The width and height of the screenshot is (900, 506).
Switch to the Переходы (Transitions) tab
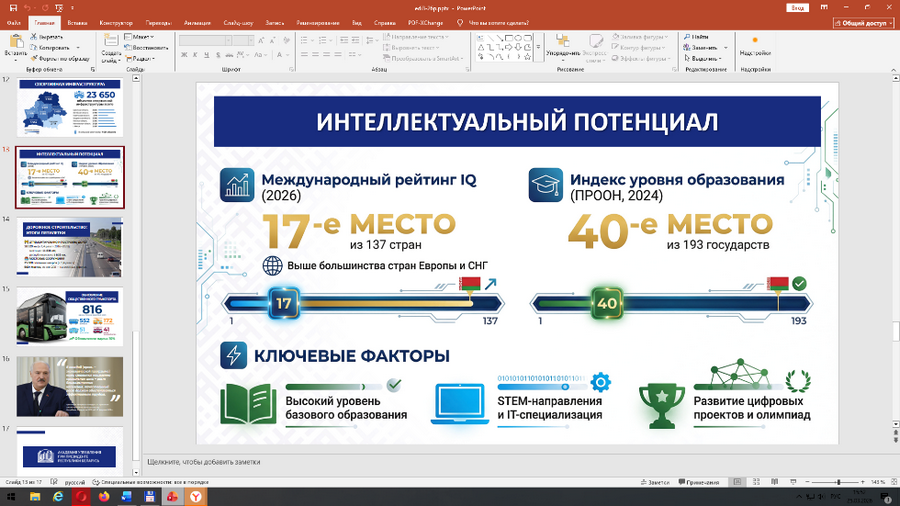[158, 22]
